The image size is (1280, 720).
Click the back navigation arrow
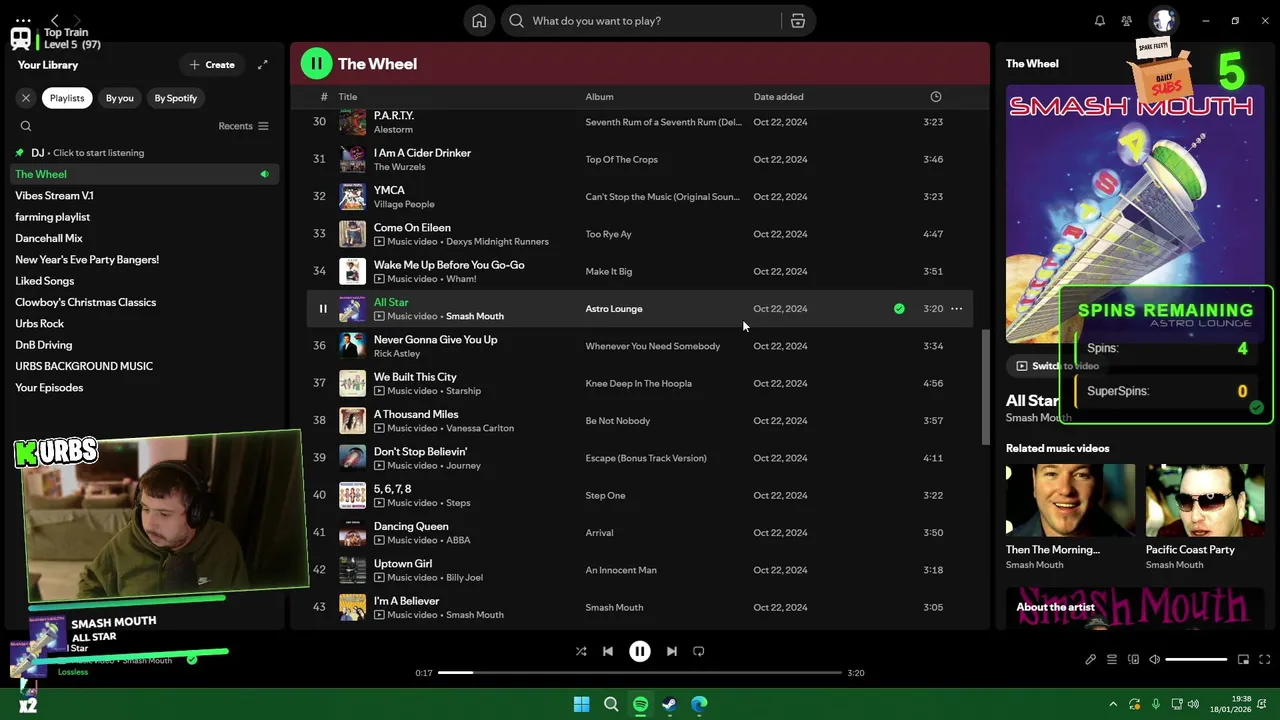tap(55, 20)
